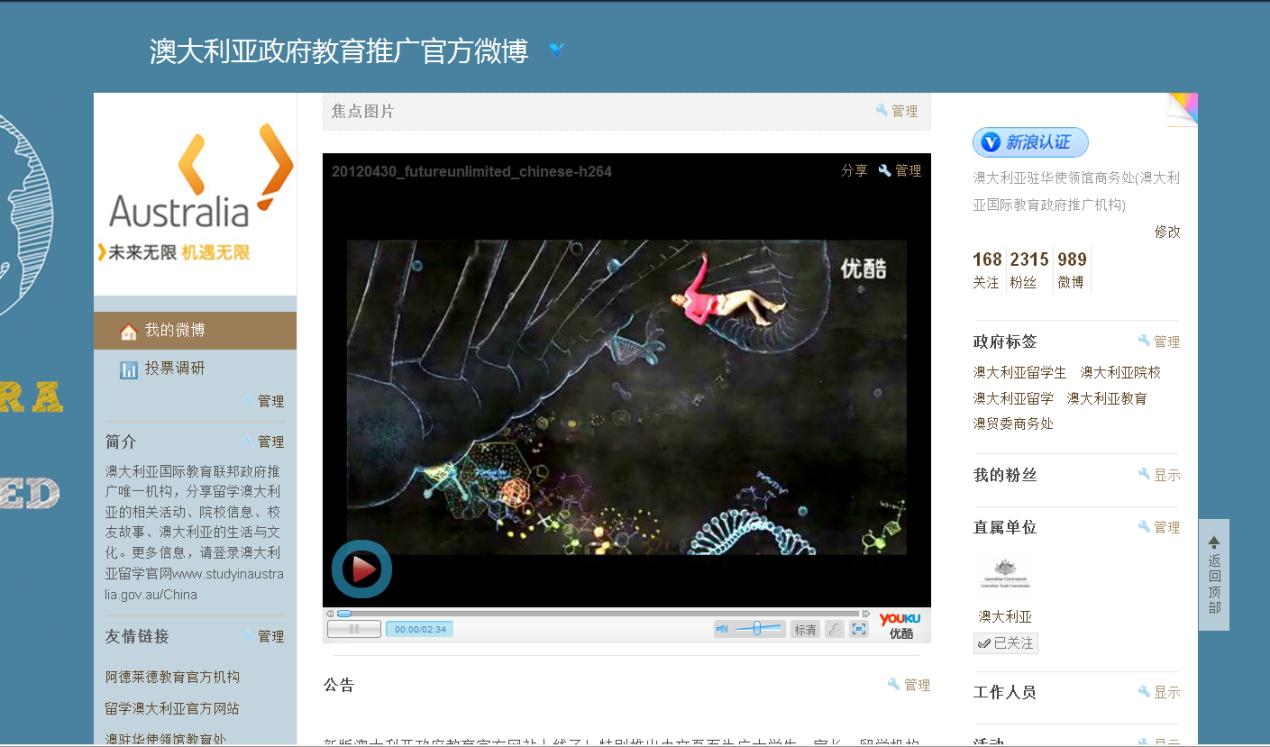Click the wrench icon beside 直属单位 管理
Screen dimensions: 1270x747
click(1144, 526)
